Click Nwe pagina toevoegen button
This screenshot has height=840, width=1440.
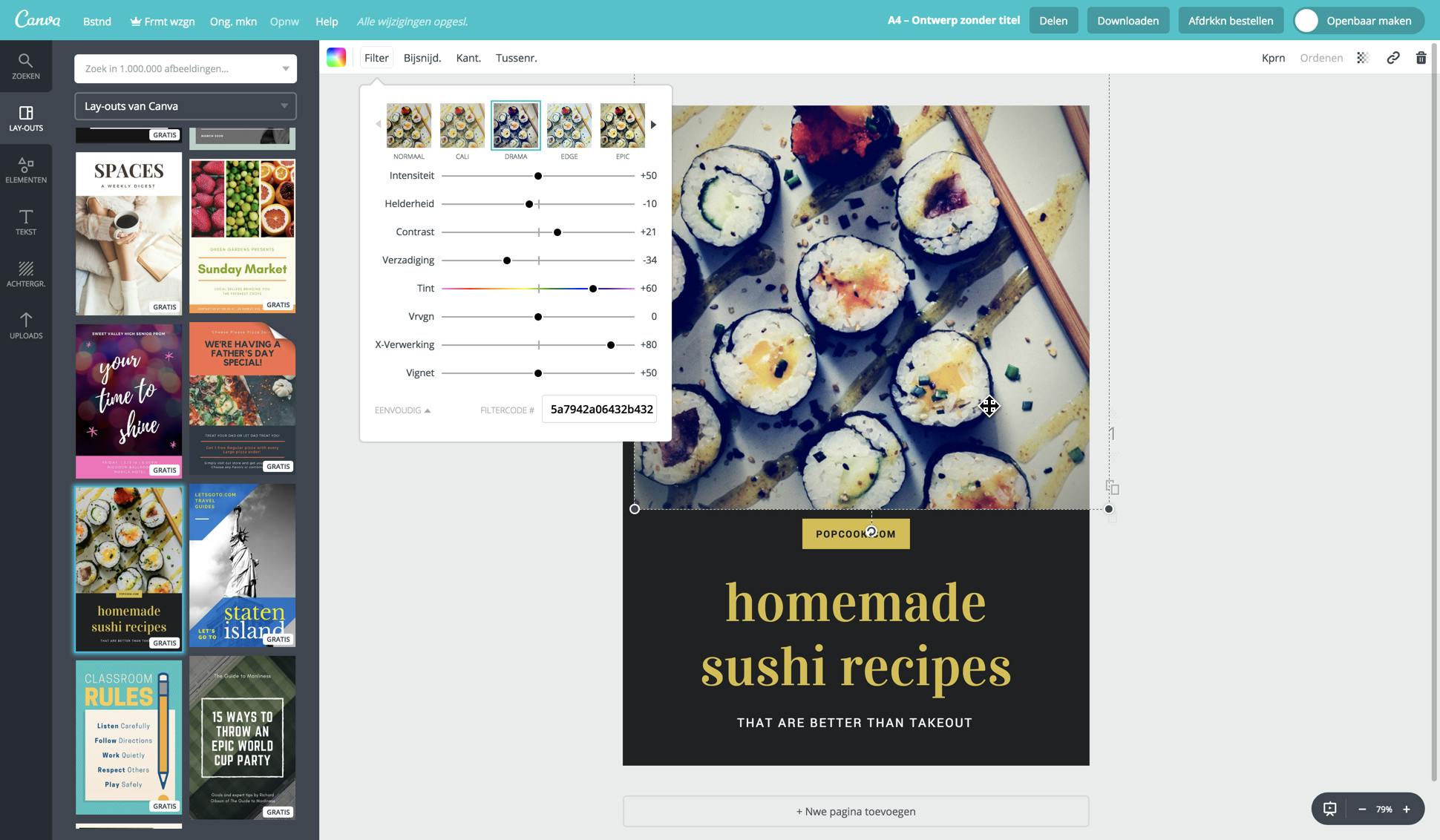click(855, 811)
